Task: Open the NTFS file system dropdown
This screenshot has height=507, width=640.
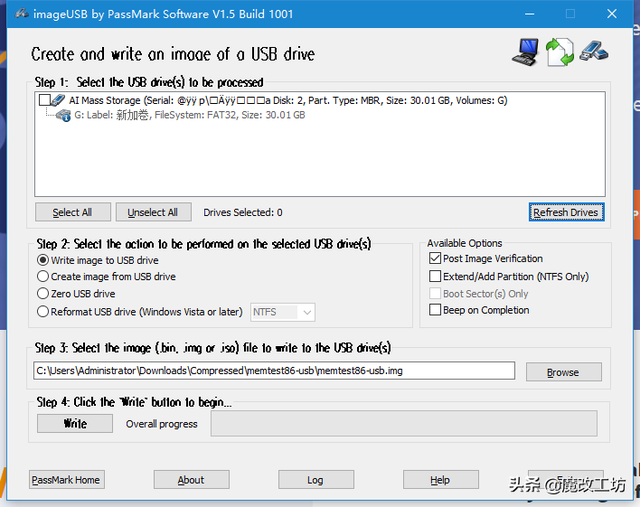Action: [x=282, y=312]
